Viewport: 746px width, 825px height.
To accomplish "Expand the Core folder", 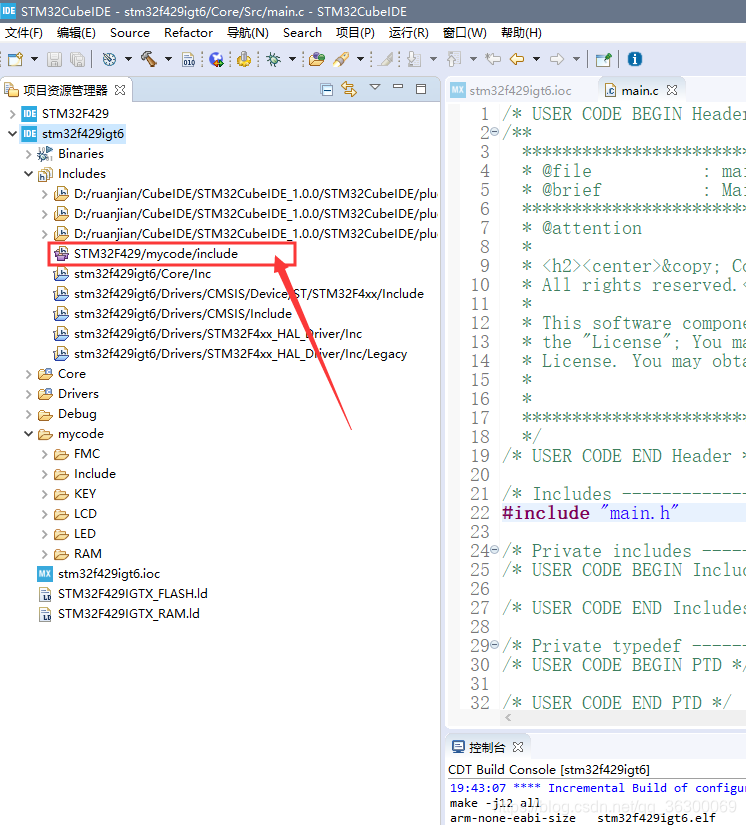I will (x=28, y=374).
